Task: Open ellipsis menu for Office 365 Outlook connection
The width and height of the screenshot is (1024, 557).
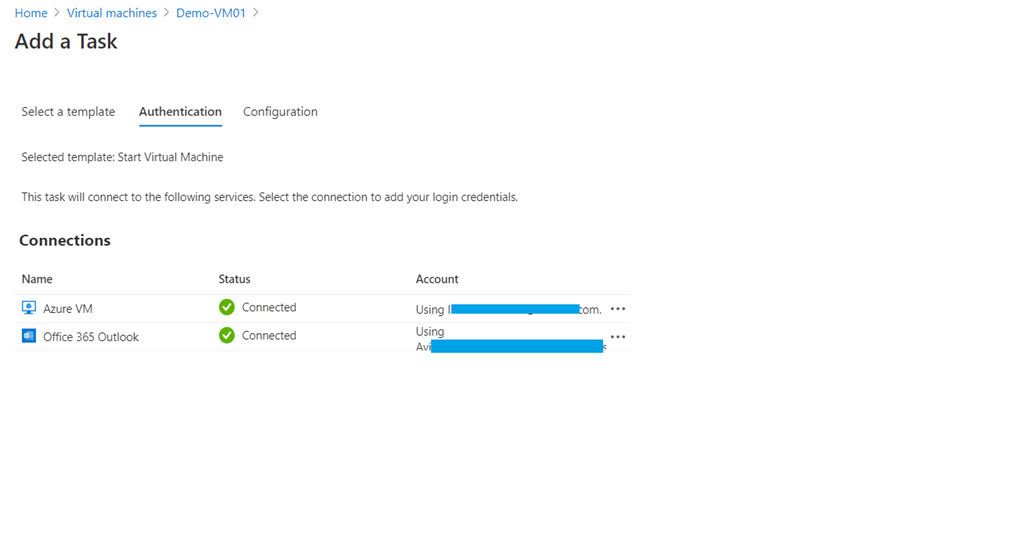Action: pos(618,337)
